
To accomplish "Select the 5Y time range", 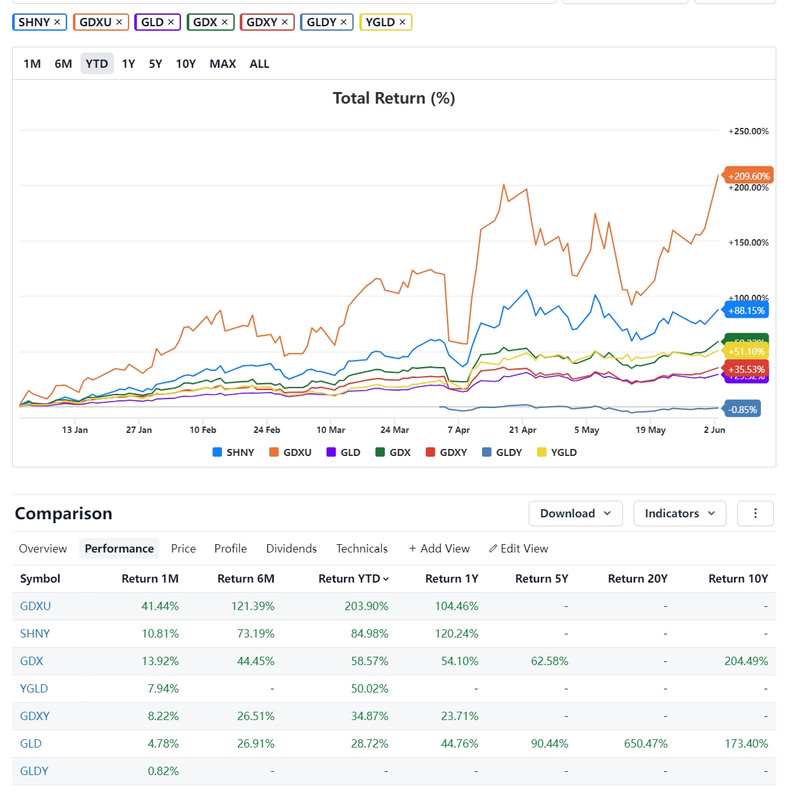I will [156, 64].
